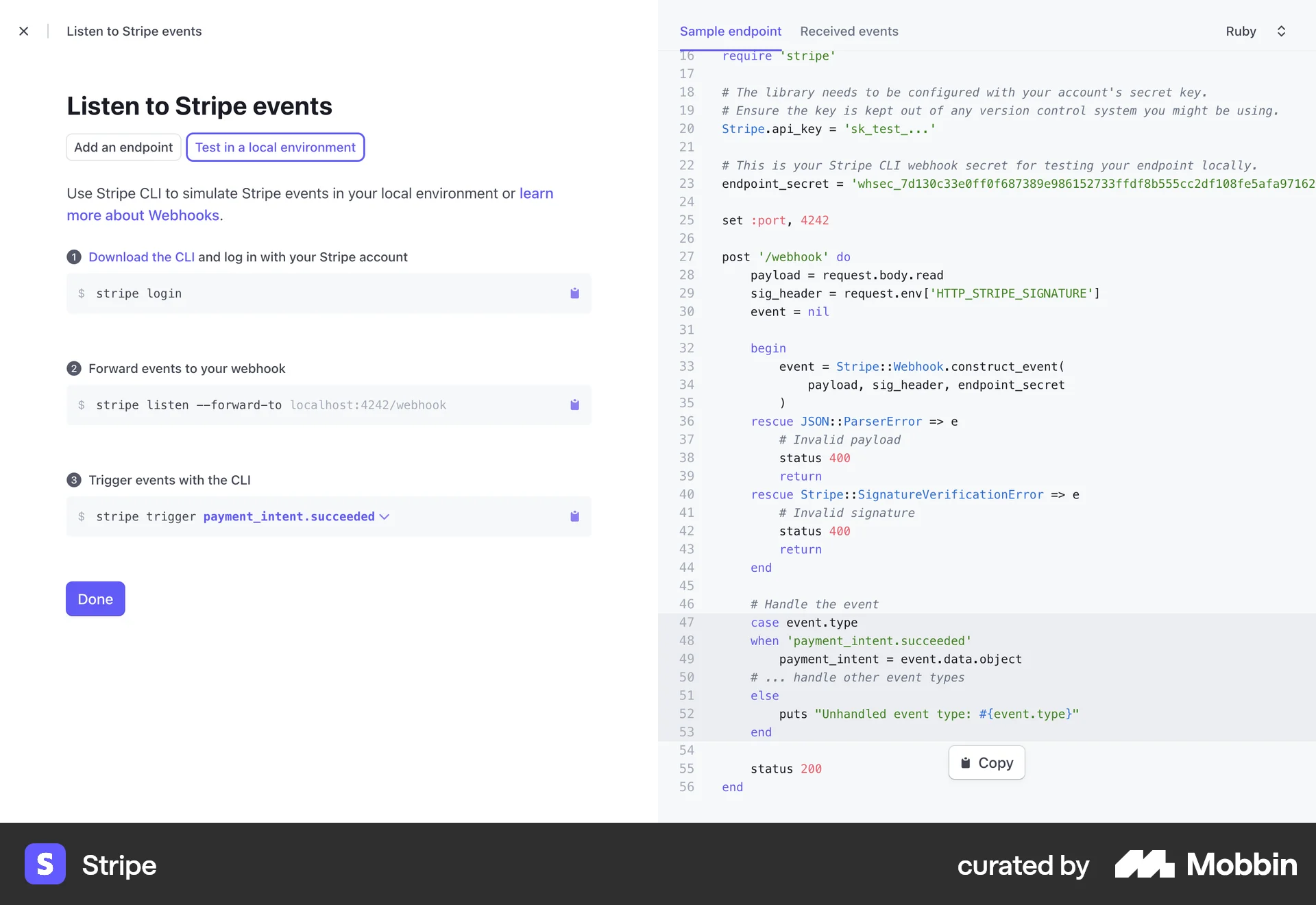Click the clipboard icon inside the Copy button
This screenshot has height=905, width=1316.
[966, 762]
